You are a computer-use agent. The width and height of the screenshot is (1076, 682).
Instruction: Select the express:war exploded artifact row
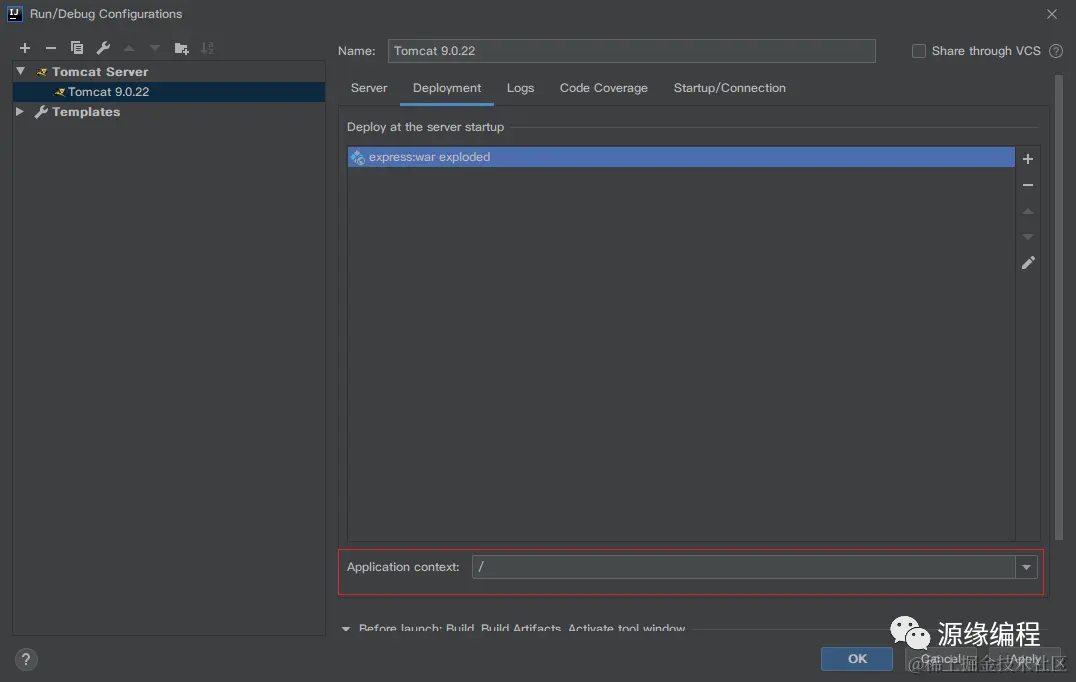[681, 157]
